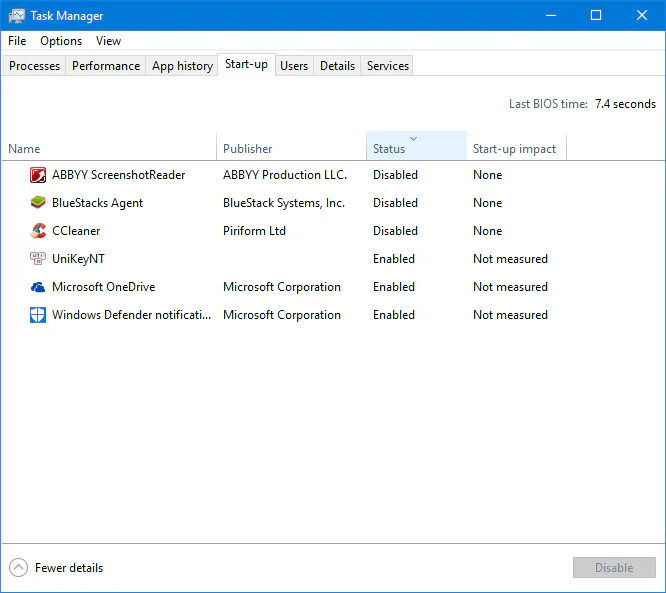Image resolution: width=666 pixels, height=593 pixels.
Task: Click the Task Manager title bar icon
Action: (x=17, y=16)
